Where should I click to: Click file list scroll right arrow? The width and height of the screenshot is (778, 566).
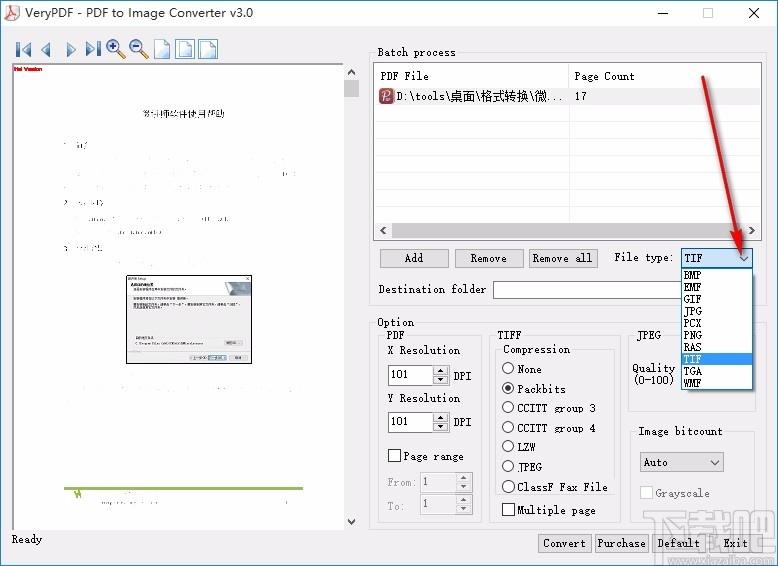pos(752,230)
